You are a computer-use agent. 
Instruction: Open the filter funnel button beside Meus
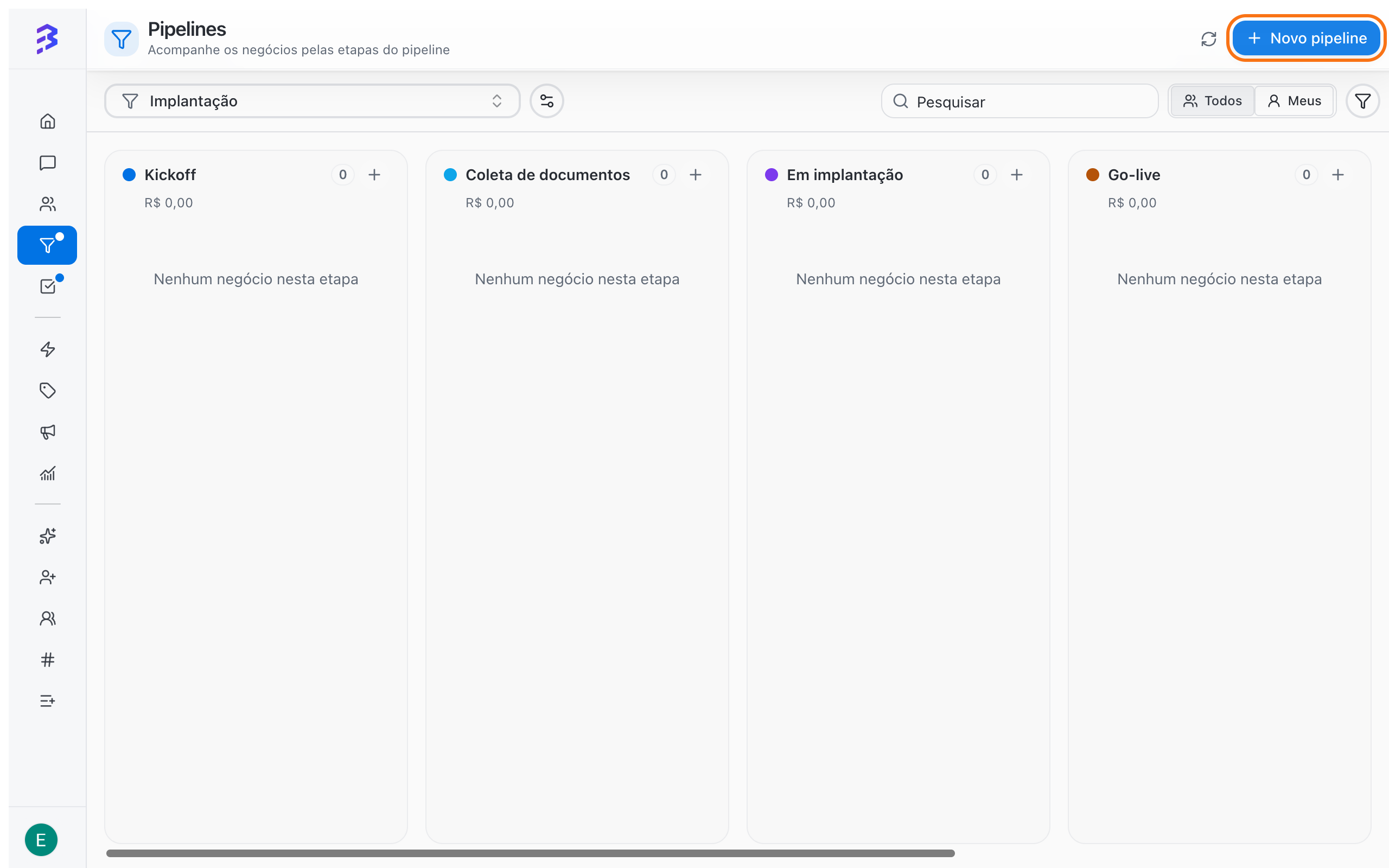1362,101
